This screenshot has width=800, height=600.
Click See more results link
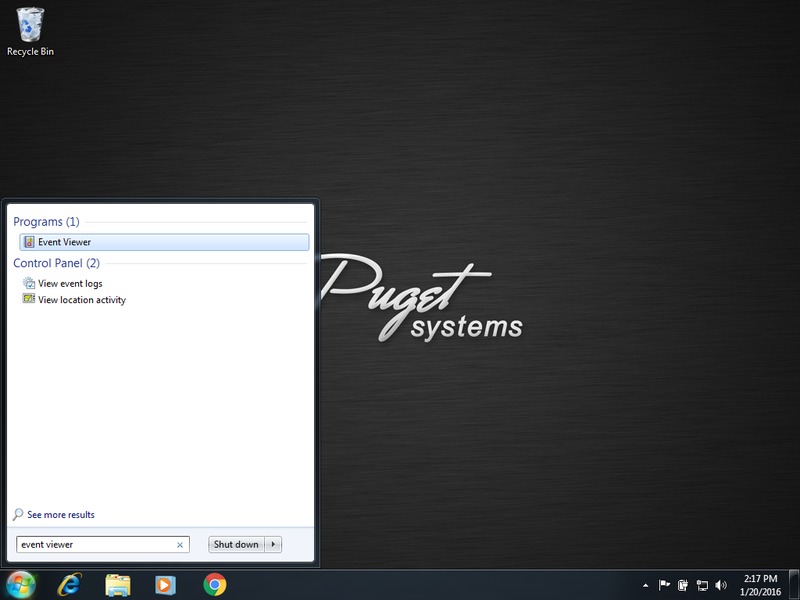coord(60,515)
